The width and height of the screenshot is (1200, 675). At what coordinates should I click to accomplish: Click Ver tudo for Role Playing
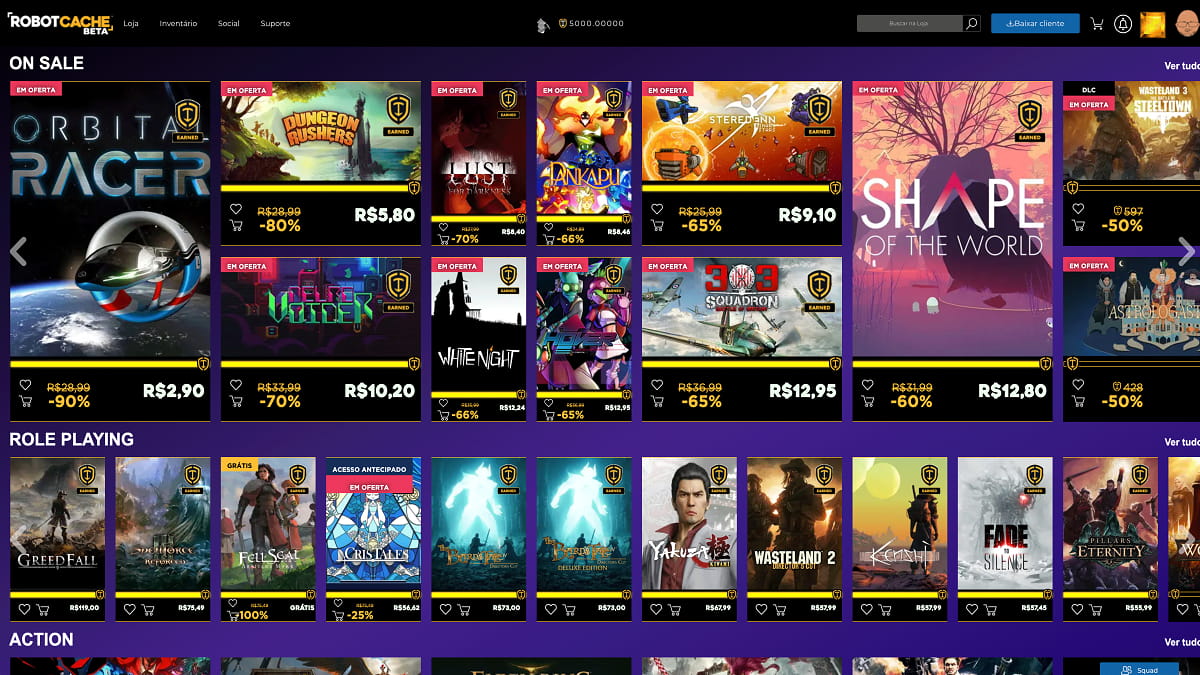1182,441
